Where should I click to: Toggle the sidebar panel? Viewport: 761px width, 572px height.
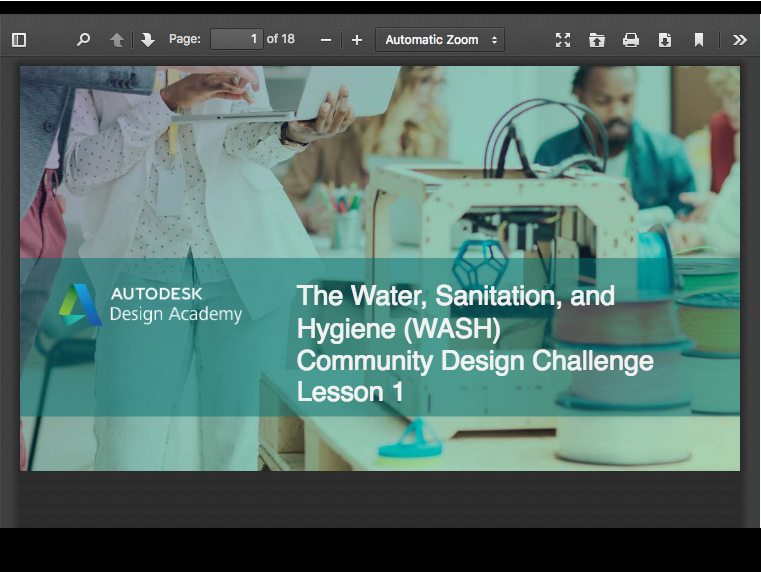19,40
